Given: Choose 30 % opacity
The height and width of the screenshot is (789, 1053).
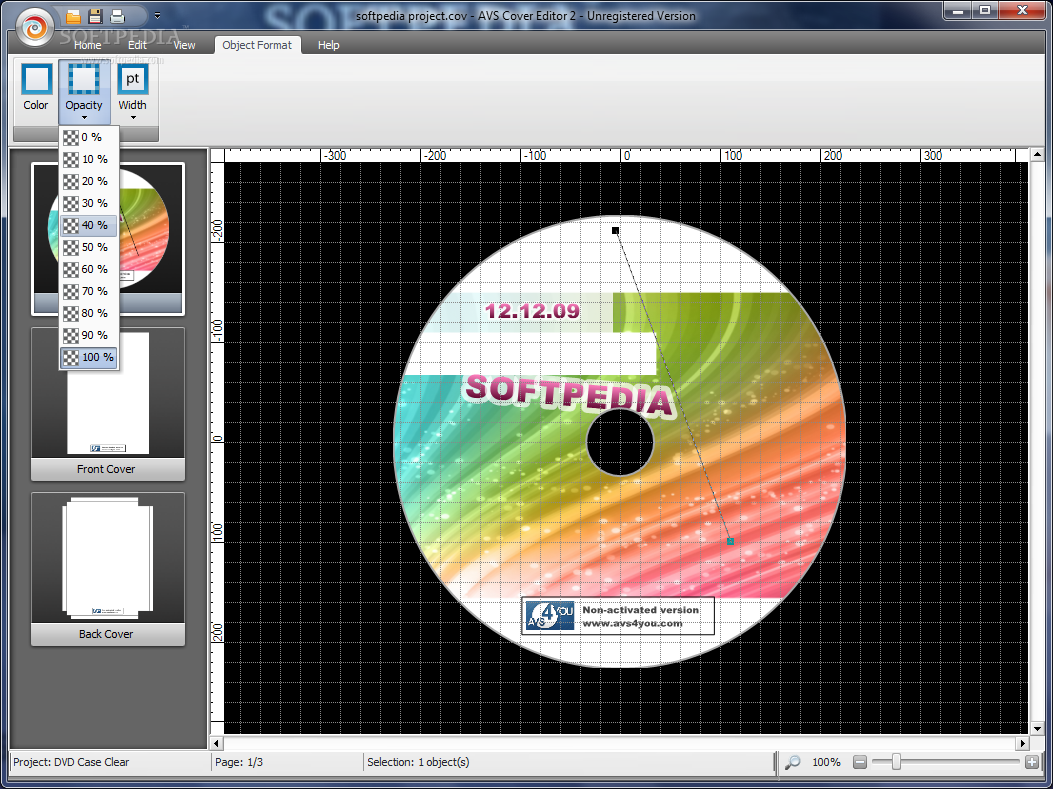Looking at the screenshot, I should tap(89, 203).
